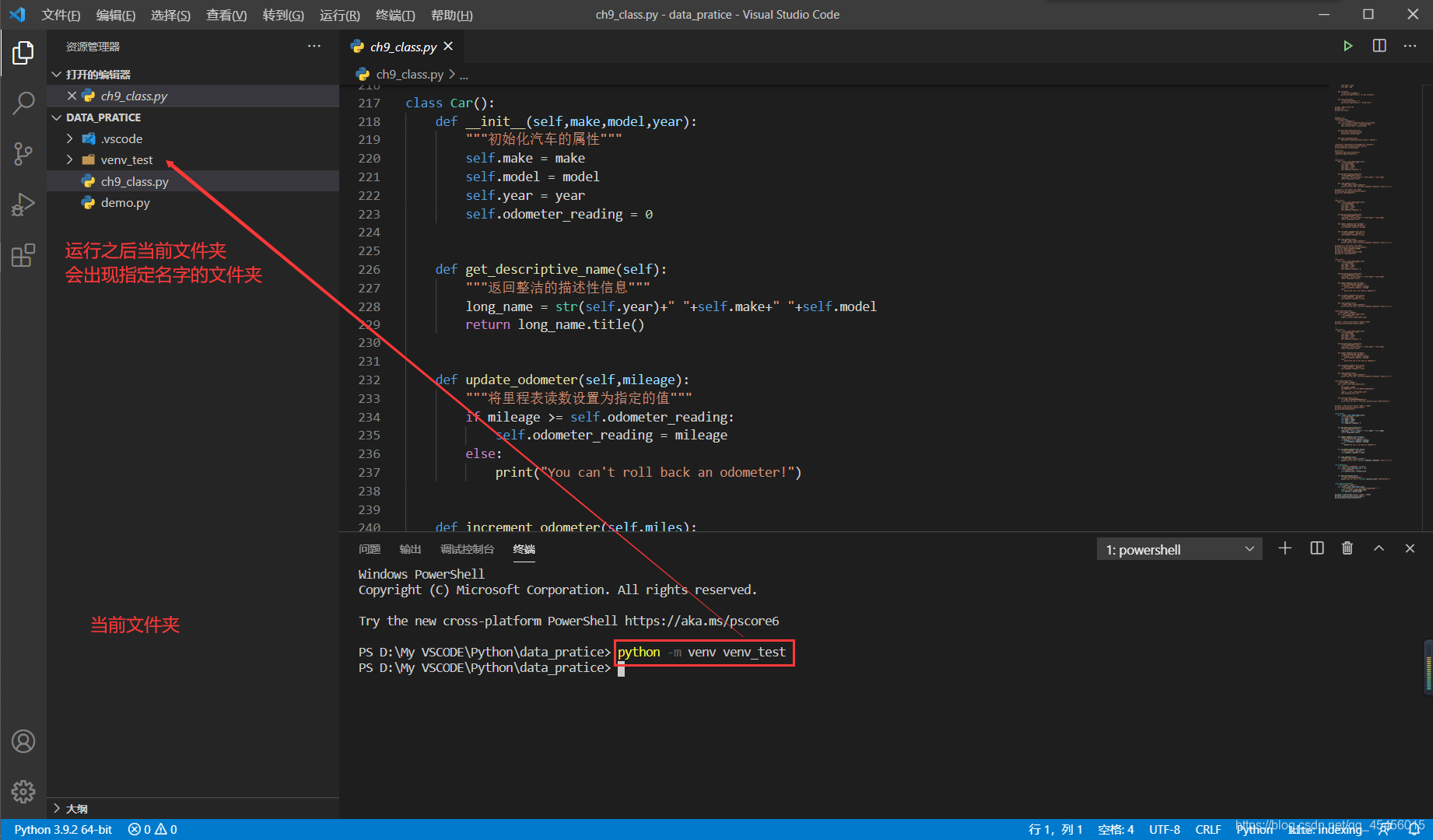This screenshot has height=840, width=1433.
Task: Open editor More Actions ellipsis
Action: pos(1410,46)
